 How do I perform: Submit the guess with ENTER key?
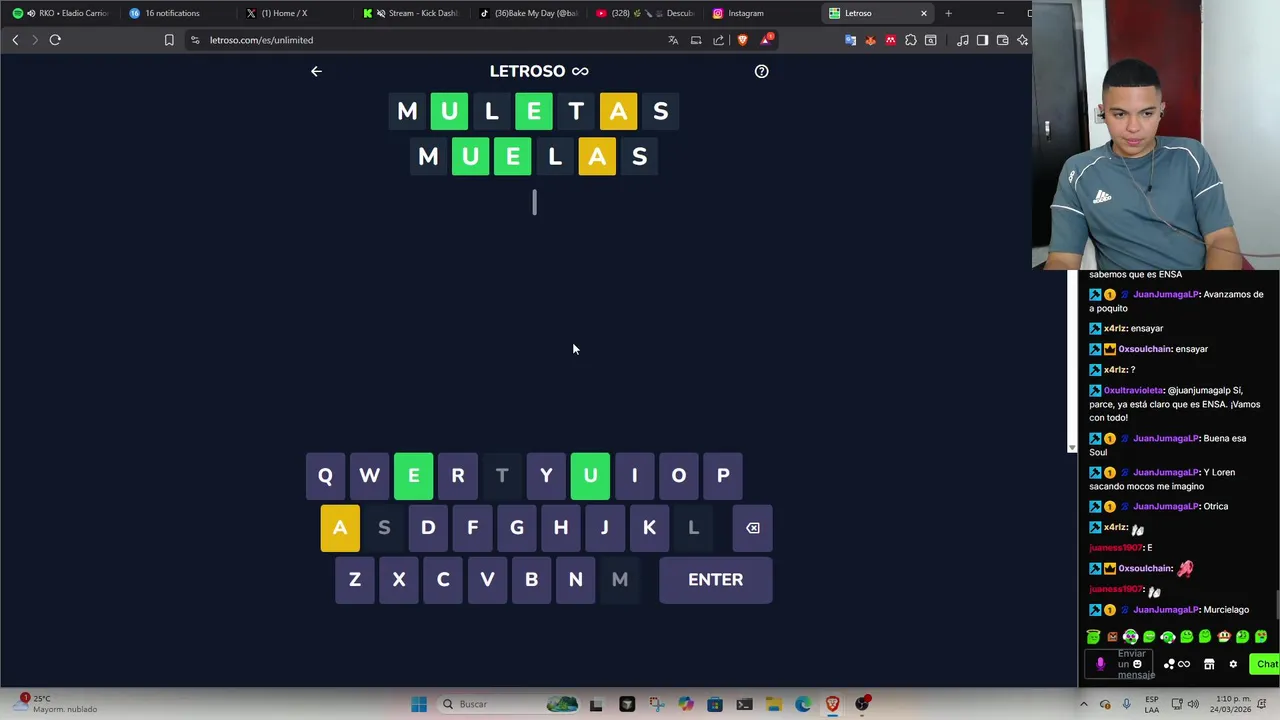click(x=715, y=580)
